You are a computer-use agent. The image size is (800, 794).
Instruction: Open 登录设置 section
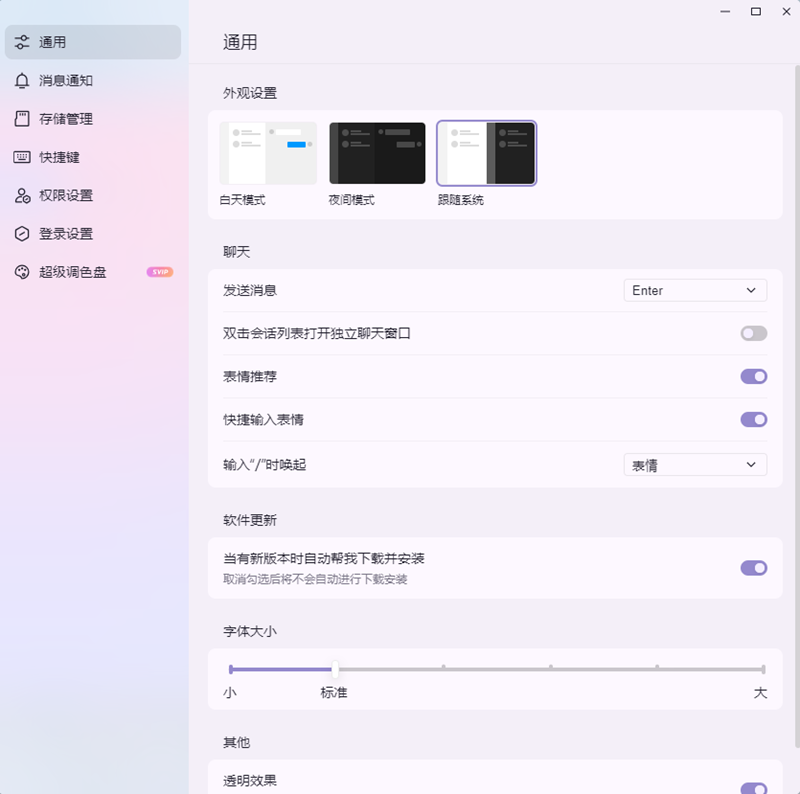(93, 234)
